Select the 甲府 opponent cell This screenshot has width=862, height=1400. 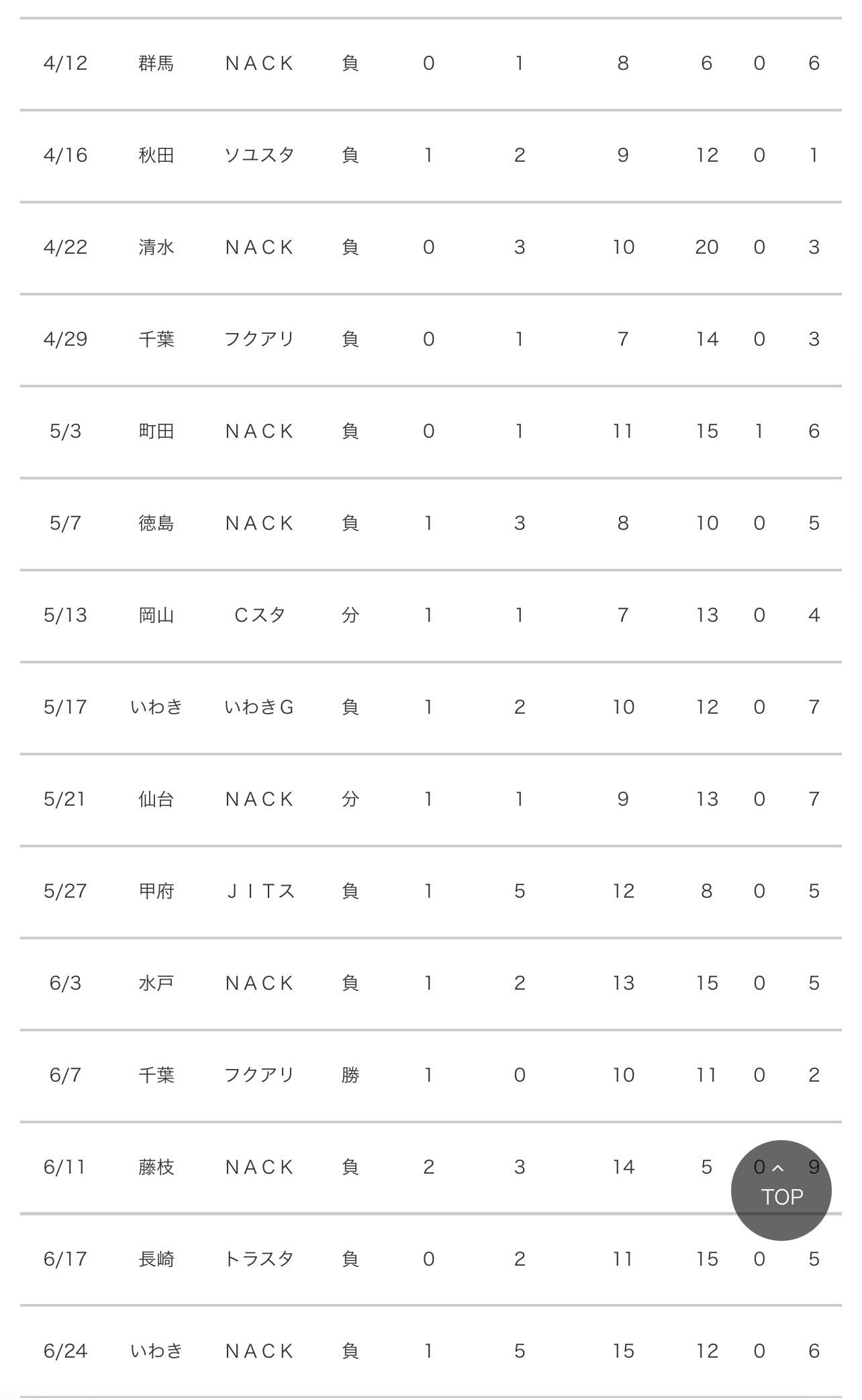click(156, 891)
